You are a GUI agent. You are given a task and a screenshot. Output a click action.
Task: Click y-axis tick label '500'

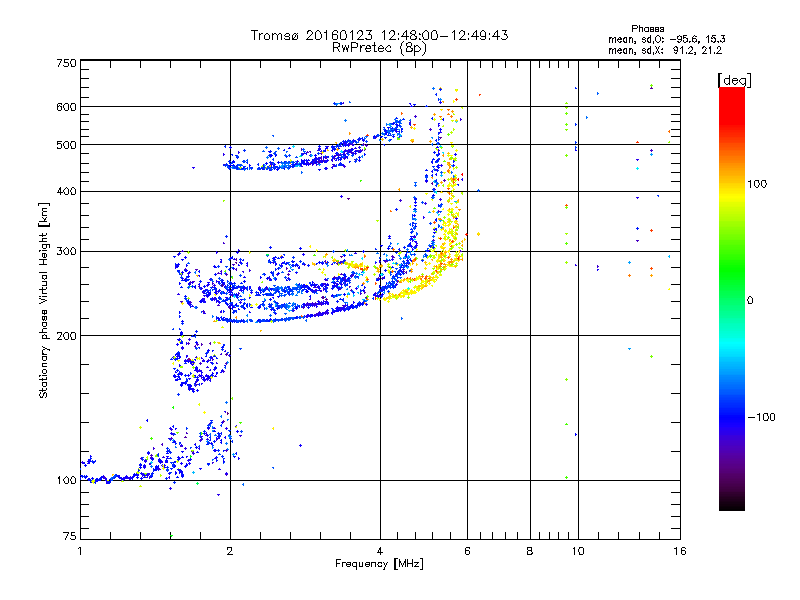tap(66, 145)
